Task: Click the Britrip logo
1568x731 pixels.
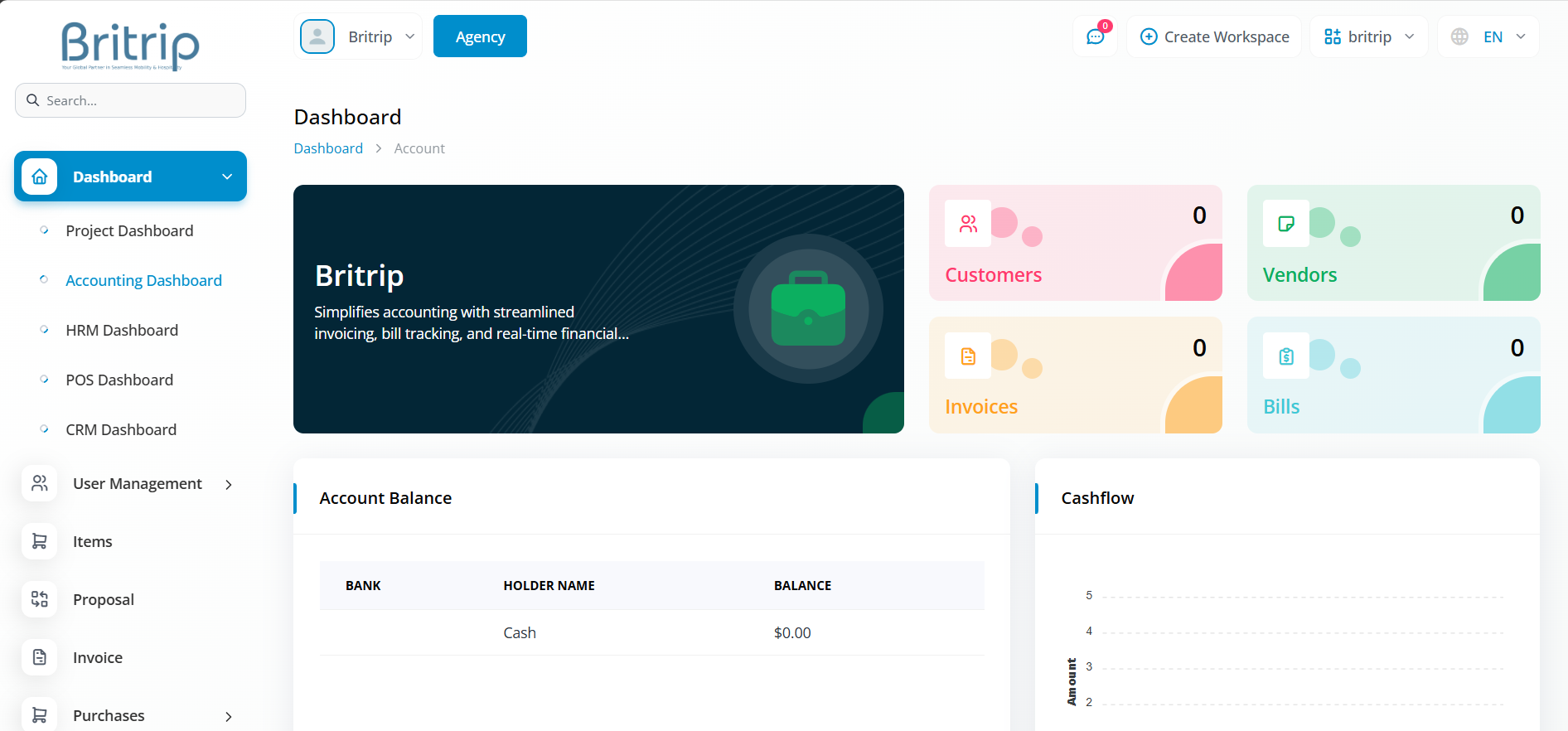Action: point(130,45)
